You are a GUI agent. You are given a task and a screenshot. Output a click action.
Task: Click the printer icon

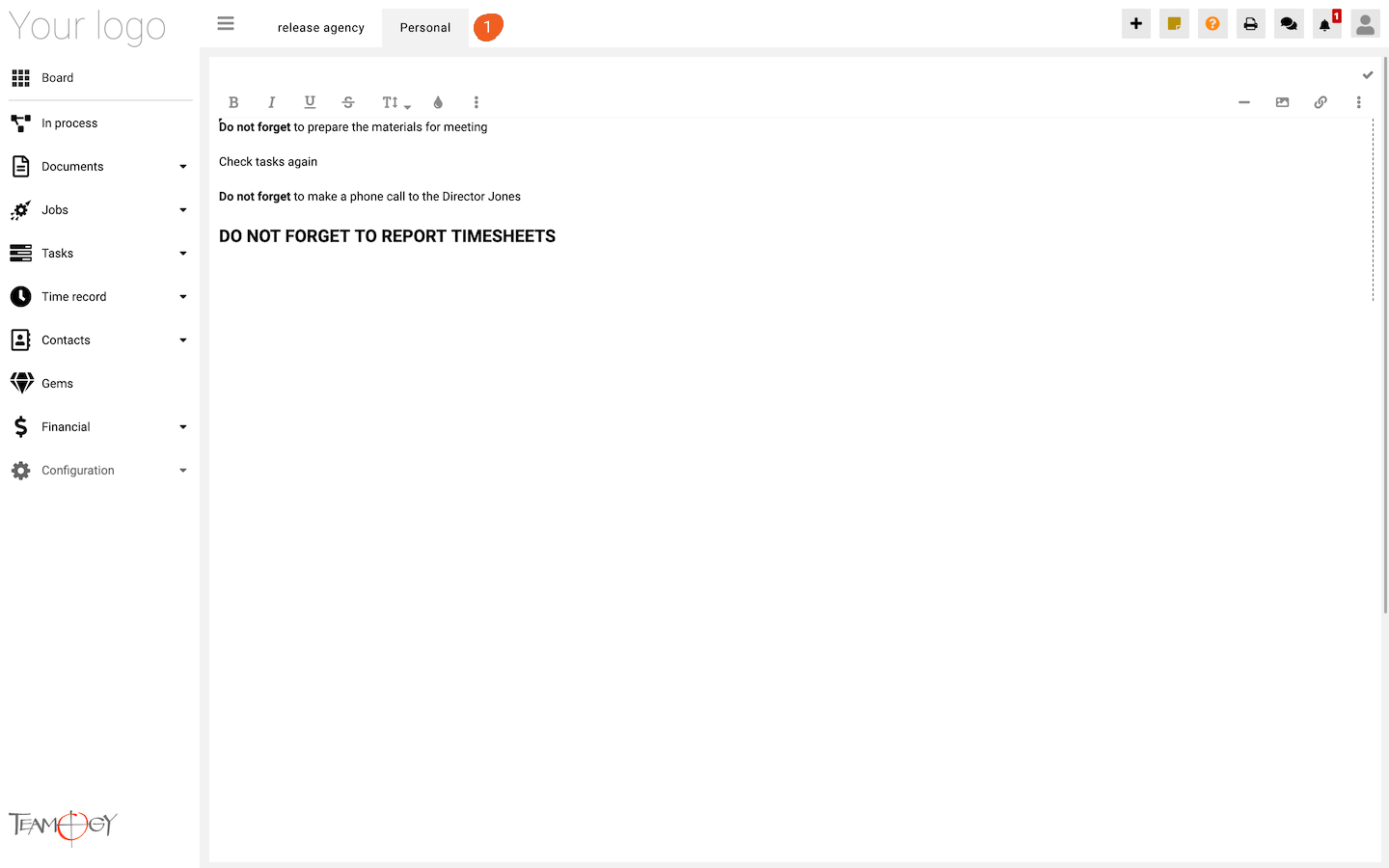(1251, 24)
